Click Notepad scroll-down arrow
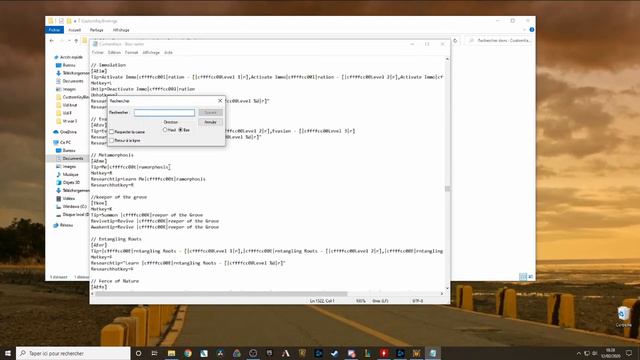The height and width of the screenshot is (360, 640). click(447, 289)
